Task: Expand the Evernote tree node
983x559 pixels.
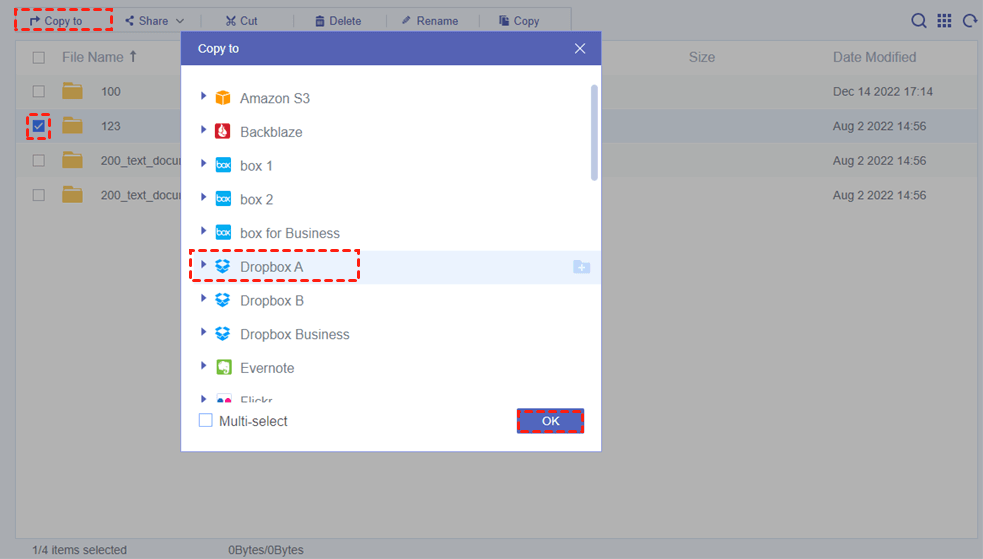Action: (x=203, y=365)
